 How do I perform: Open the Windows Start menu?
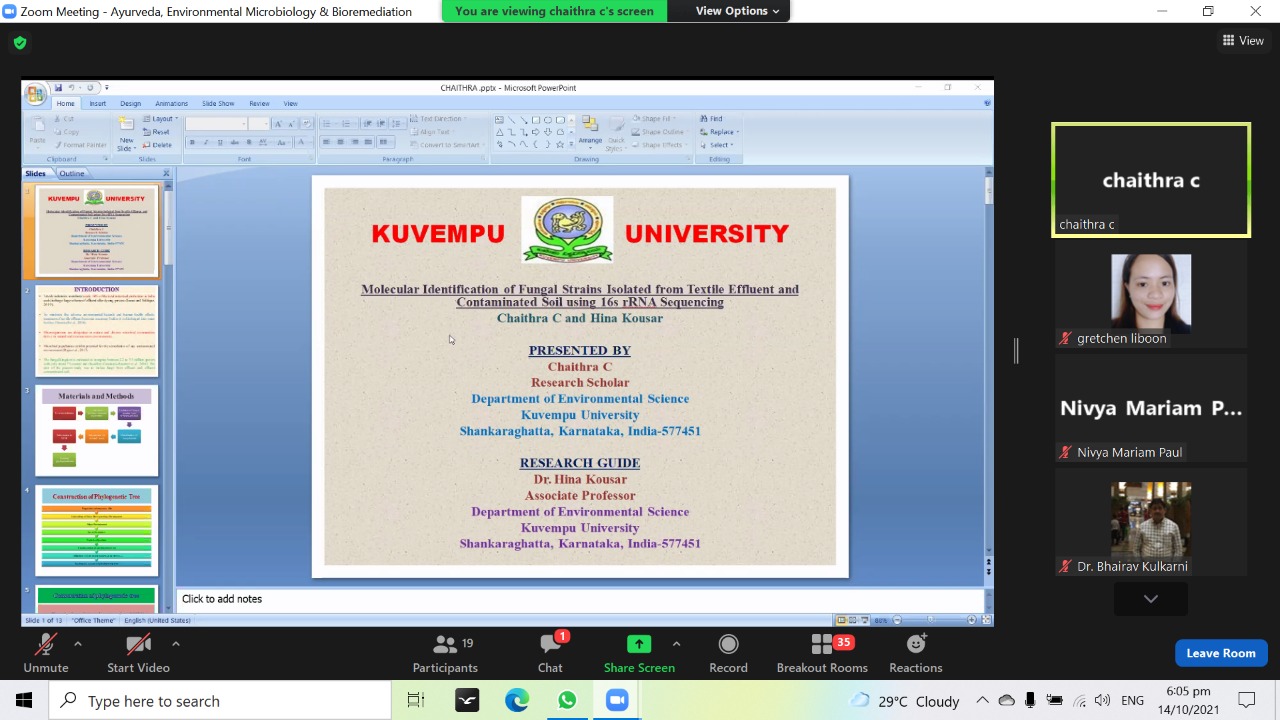point(24,701)
